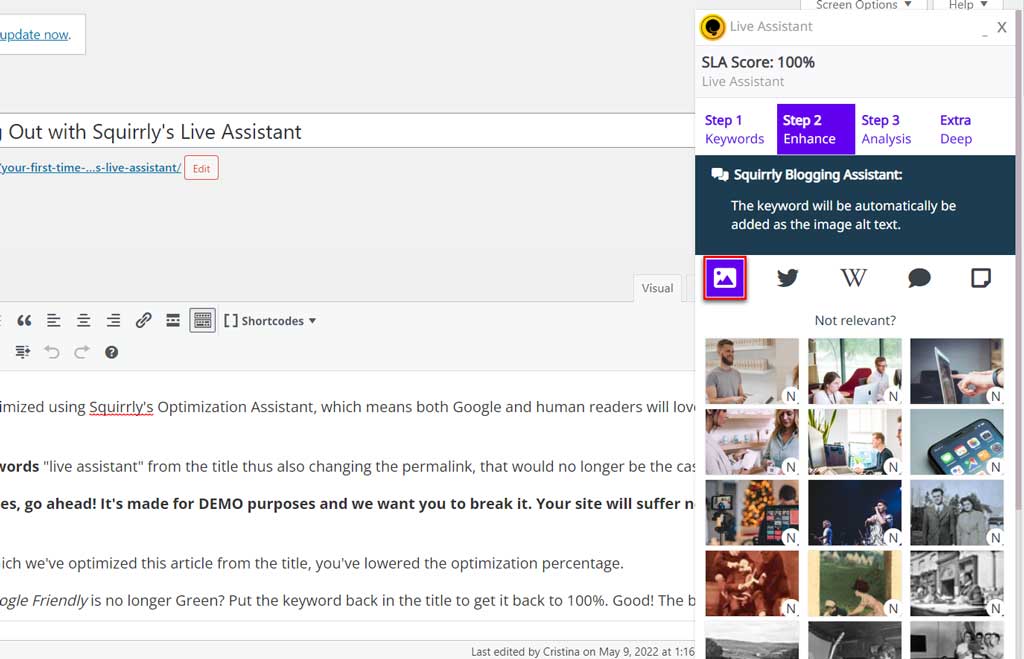Expand the Shortcodes dropdown
Image resolution: width=1024 pixels, height=659 pixels.
[x=270, y=321]
